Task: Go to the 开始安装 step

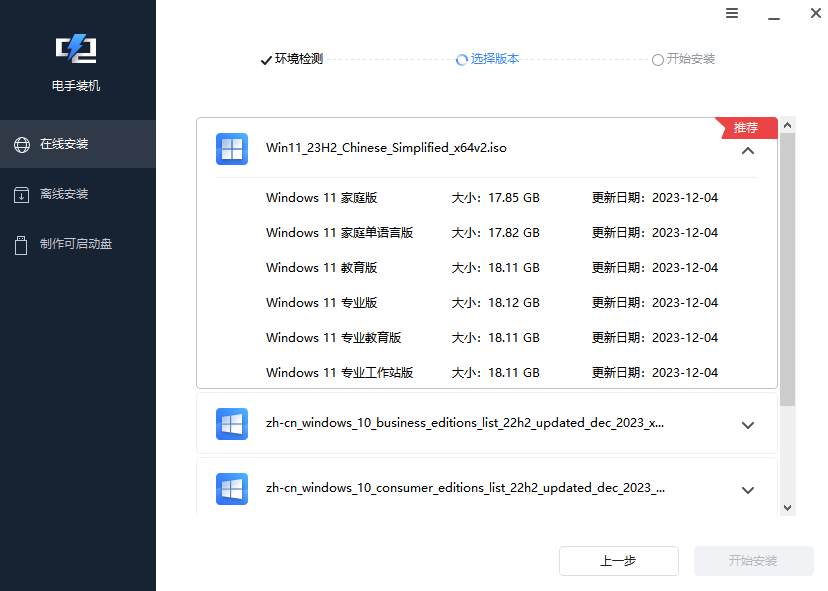Action: pyautogui.click(x=683, y=58)
